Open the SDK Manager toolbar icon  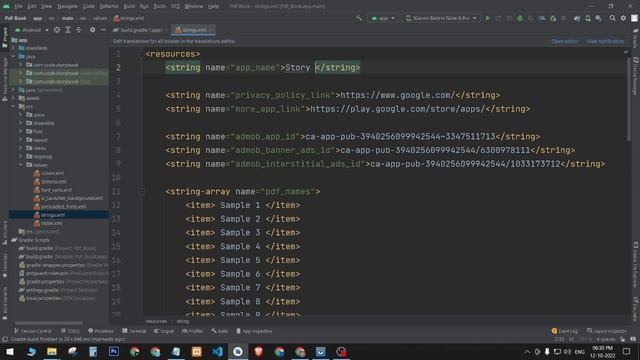[598, 18]
